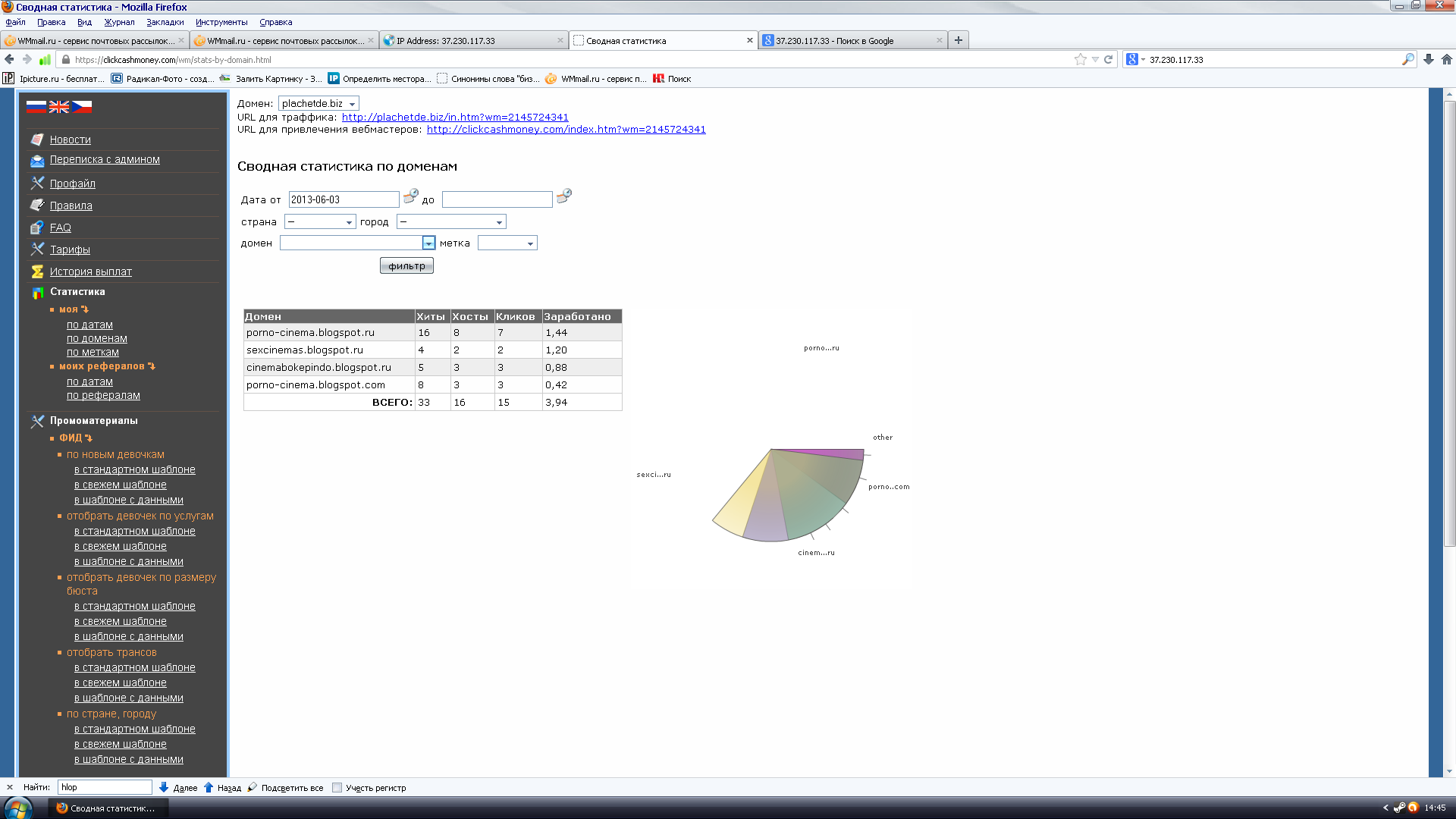This screenshot has height=819, width=1456.
Task: Open the Правка menu
Action: coord(51,22)
